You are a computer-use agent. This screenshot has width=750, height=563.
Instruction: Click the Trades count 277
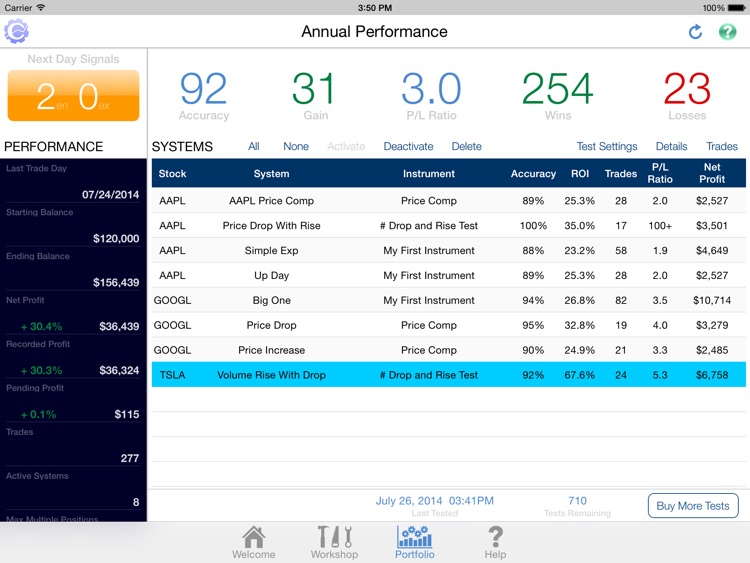point(130,458)
